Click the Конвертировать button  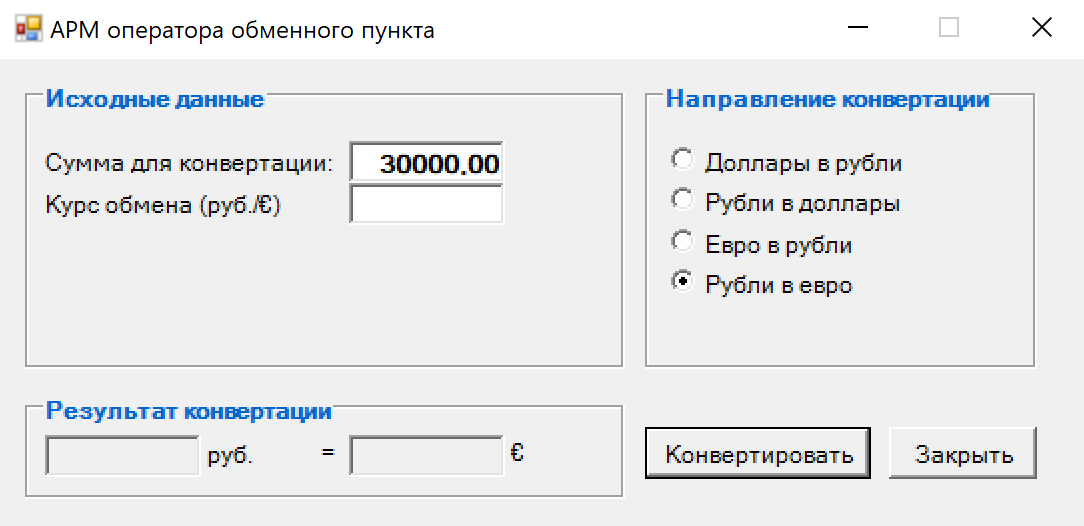(x=758, y=453)
